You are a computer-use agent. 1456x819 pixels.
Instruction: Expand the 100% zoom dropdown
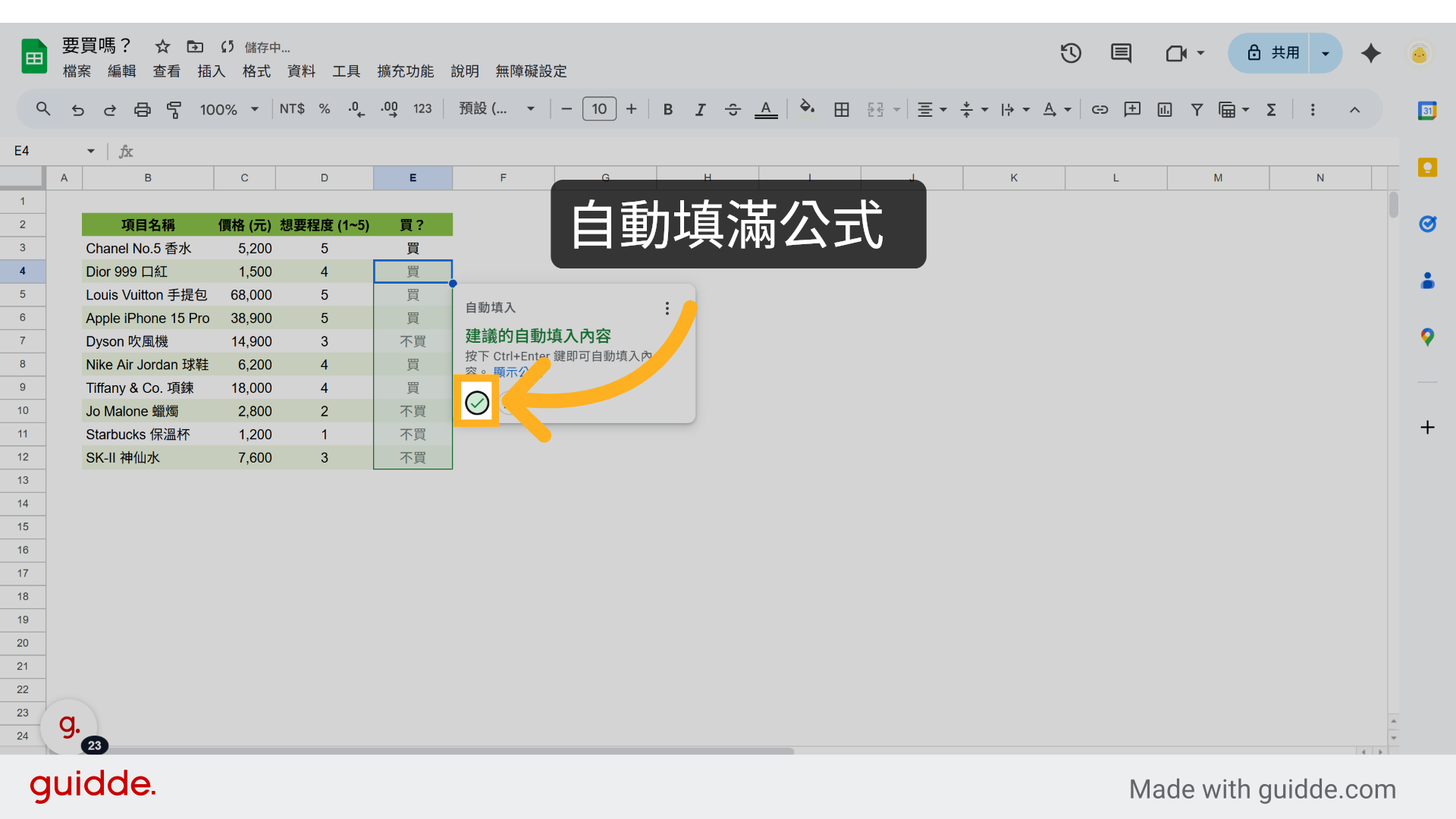tap(229, 110)
